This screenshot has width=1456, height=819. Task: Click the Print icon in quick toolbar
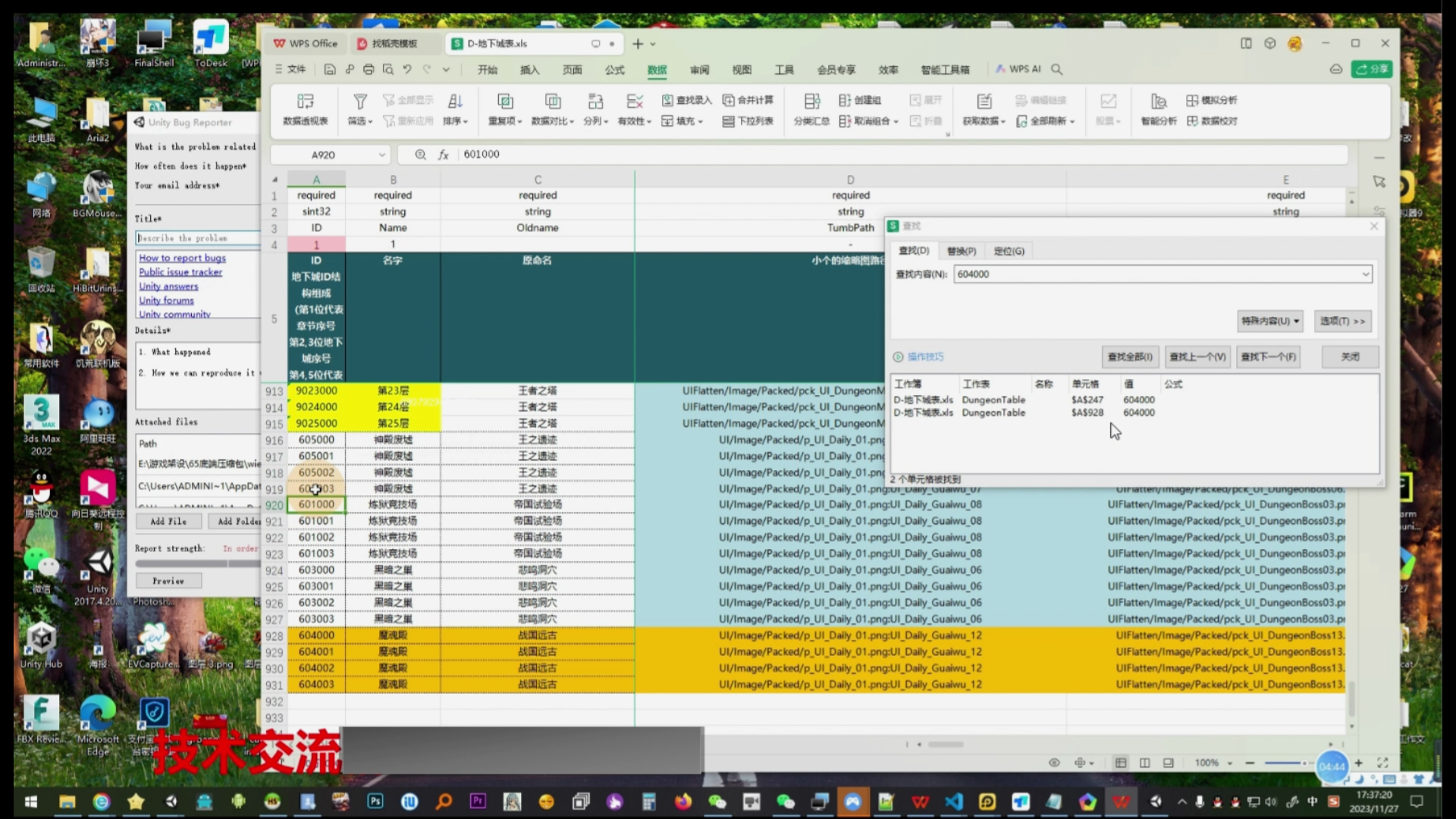point(369,69)
